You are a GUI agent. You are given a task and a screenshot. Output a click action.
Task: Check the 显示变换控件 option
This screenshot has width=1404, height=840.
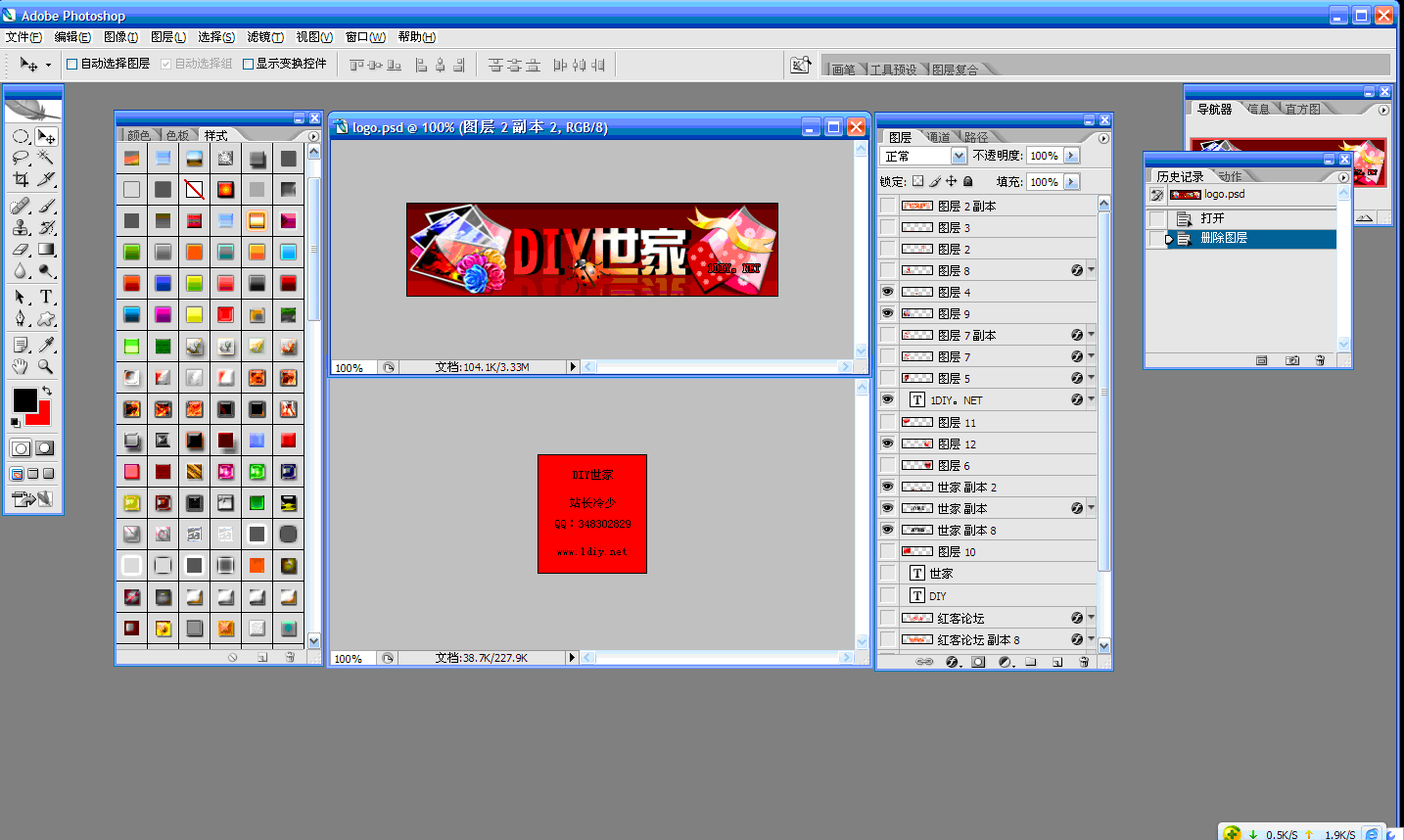(x=248, y=64)
